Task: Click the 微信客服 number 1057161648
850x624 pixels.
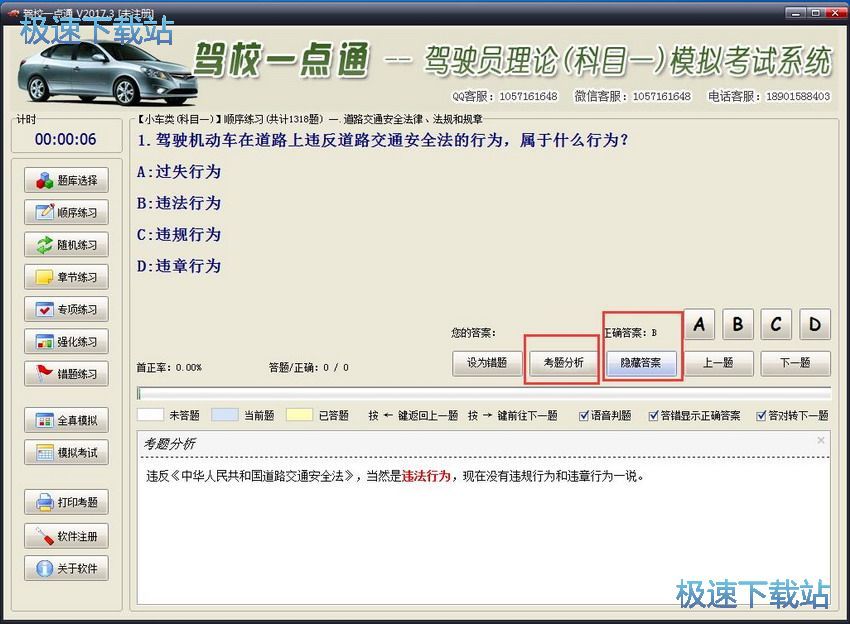Action: click(x=662, y=97)
